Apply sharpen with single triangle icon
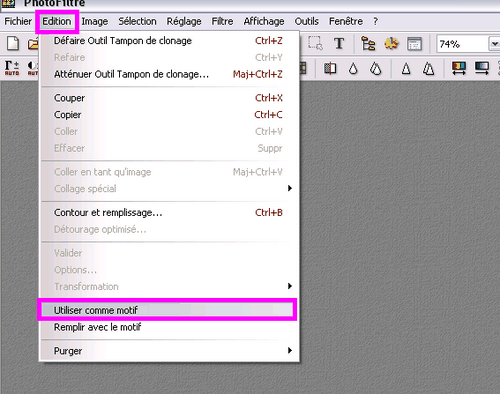Image resolution: width=500 pixels, height=394 pixels. [x=406, y=69]
